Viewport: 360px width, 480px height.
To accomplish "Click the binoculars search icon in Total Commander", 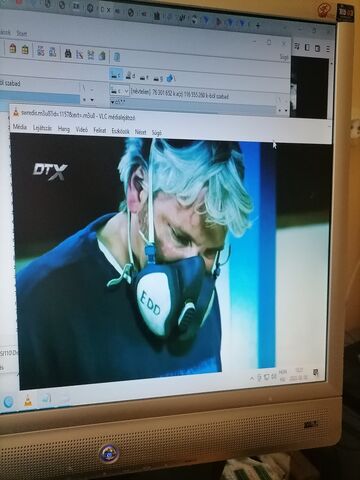I will click(68, 54).
